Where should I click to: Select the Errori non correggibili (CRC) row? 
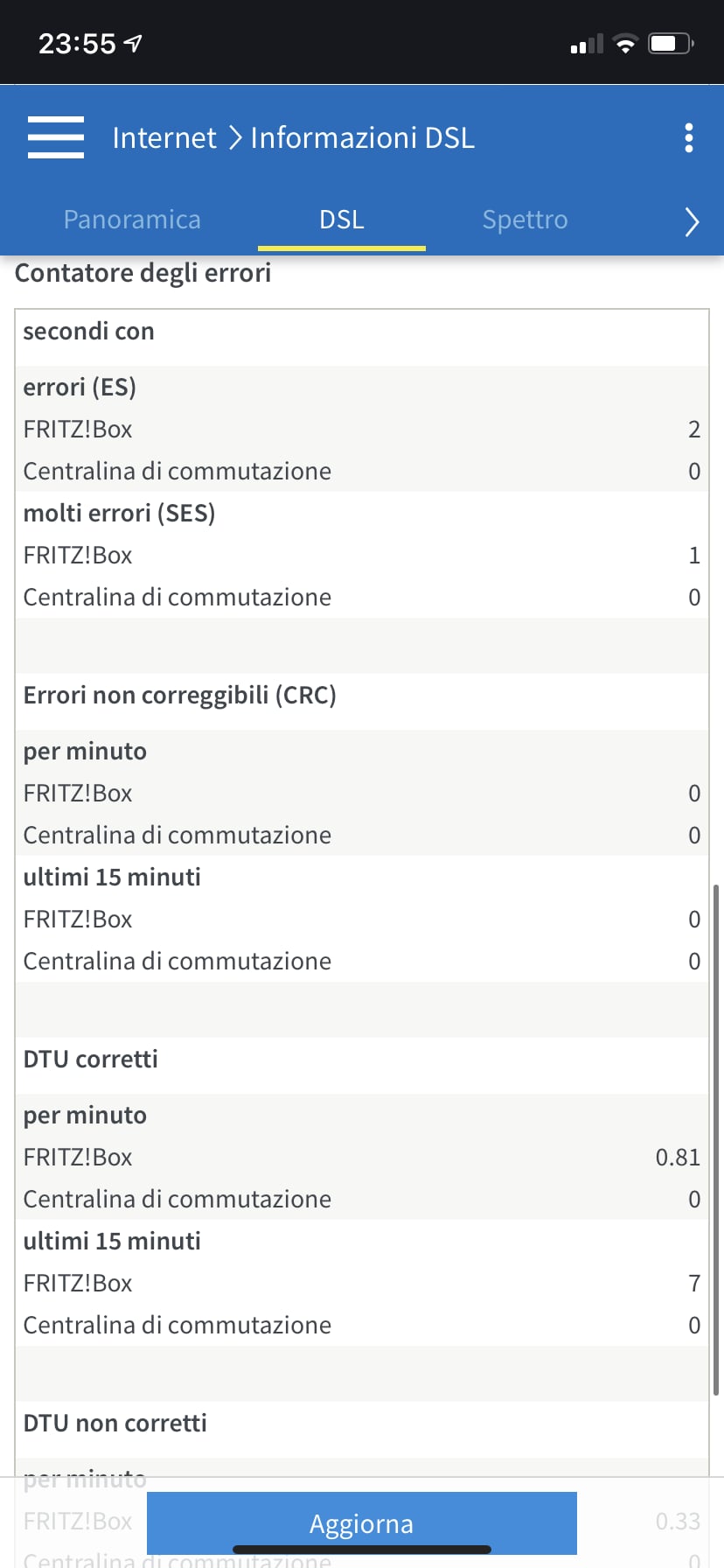coord(180,695)
